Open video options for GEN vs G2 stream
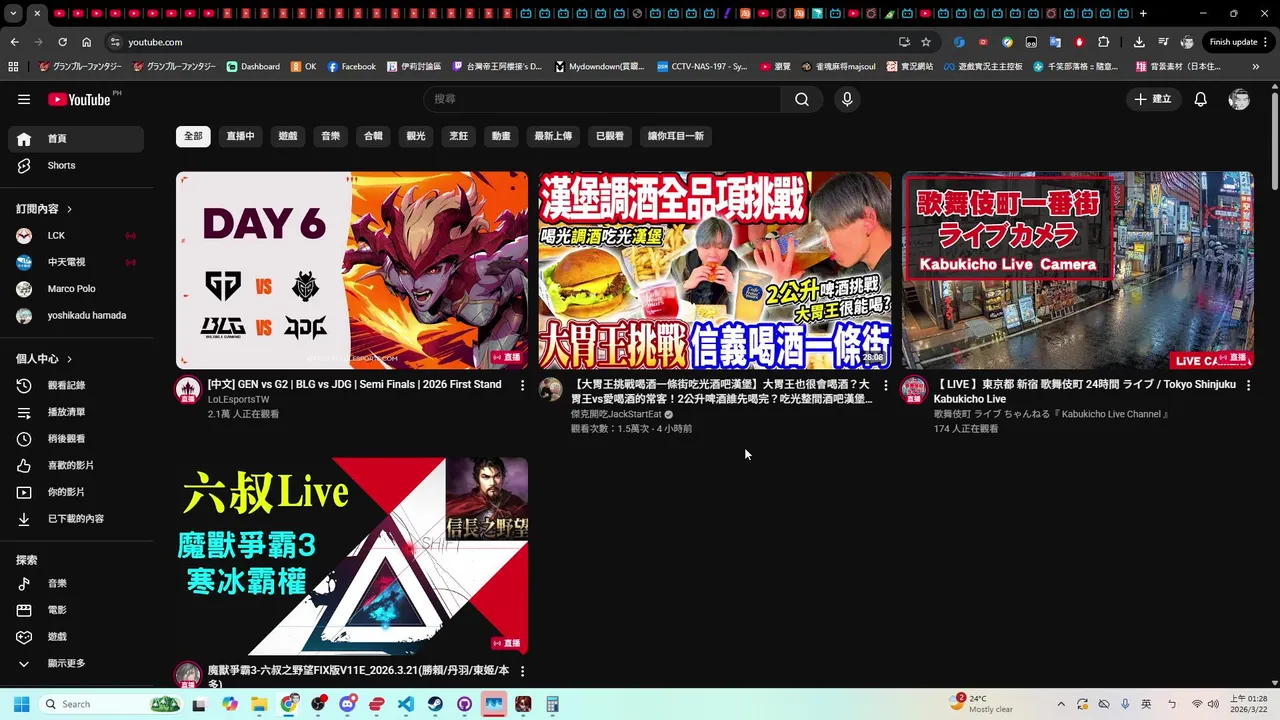 [522, 385]
